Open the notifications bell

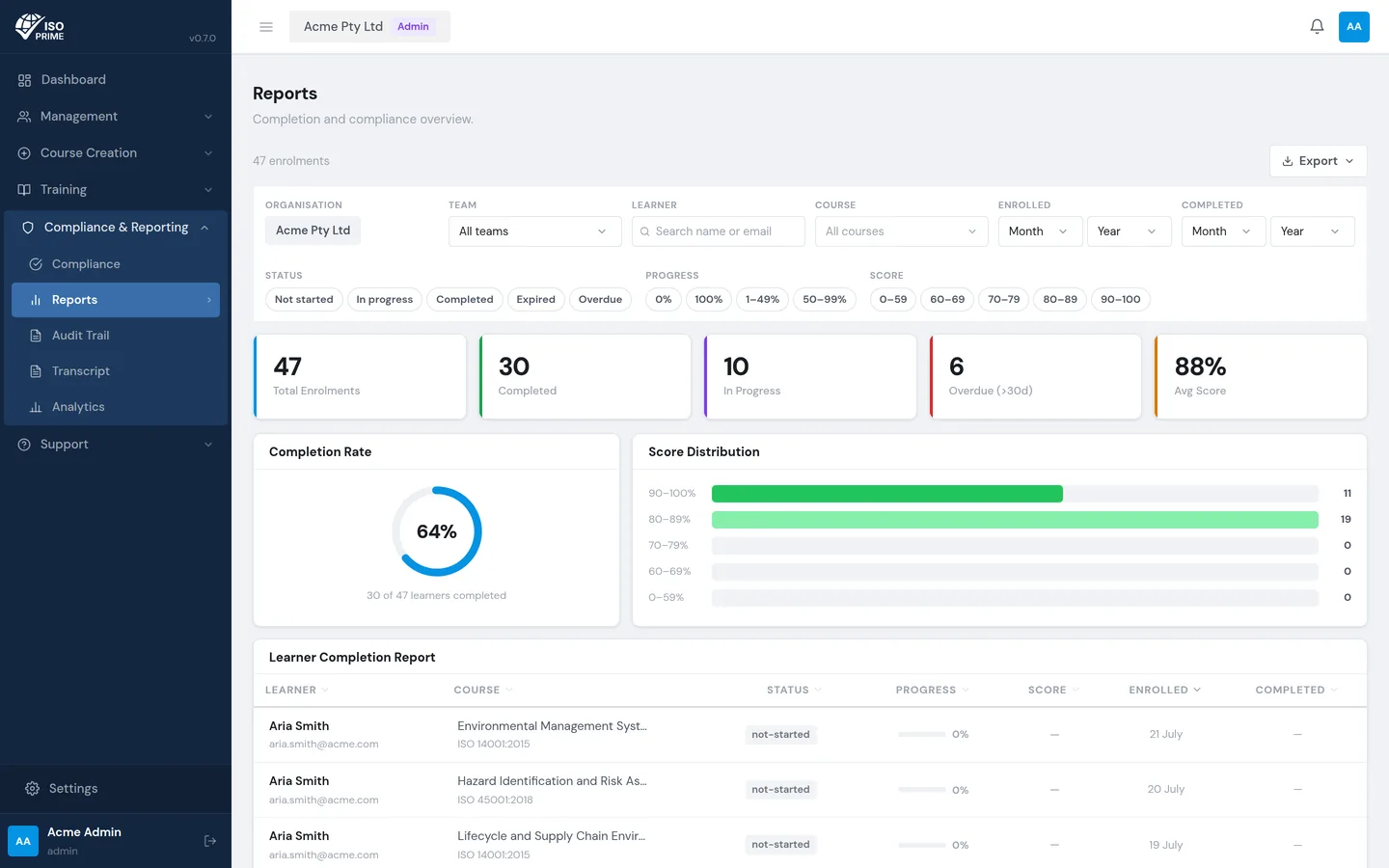(x=1317, y=27)
